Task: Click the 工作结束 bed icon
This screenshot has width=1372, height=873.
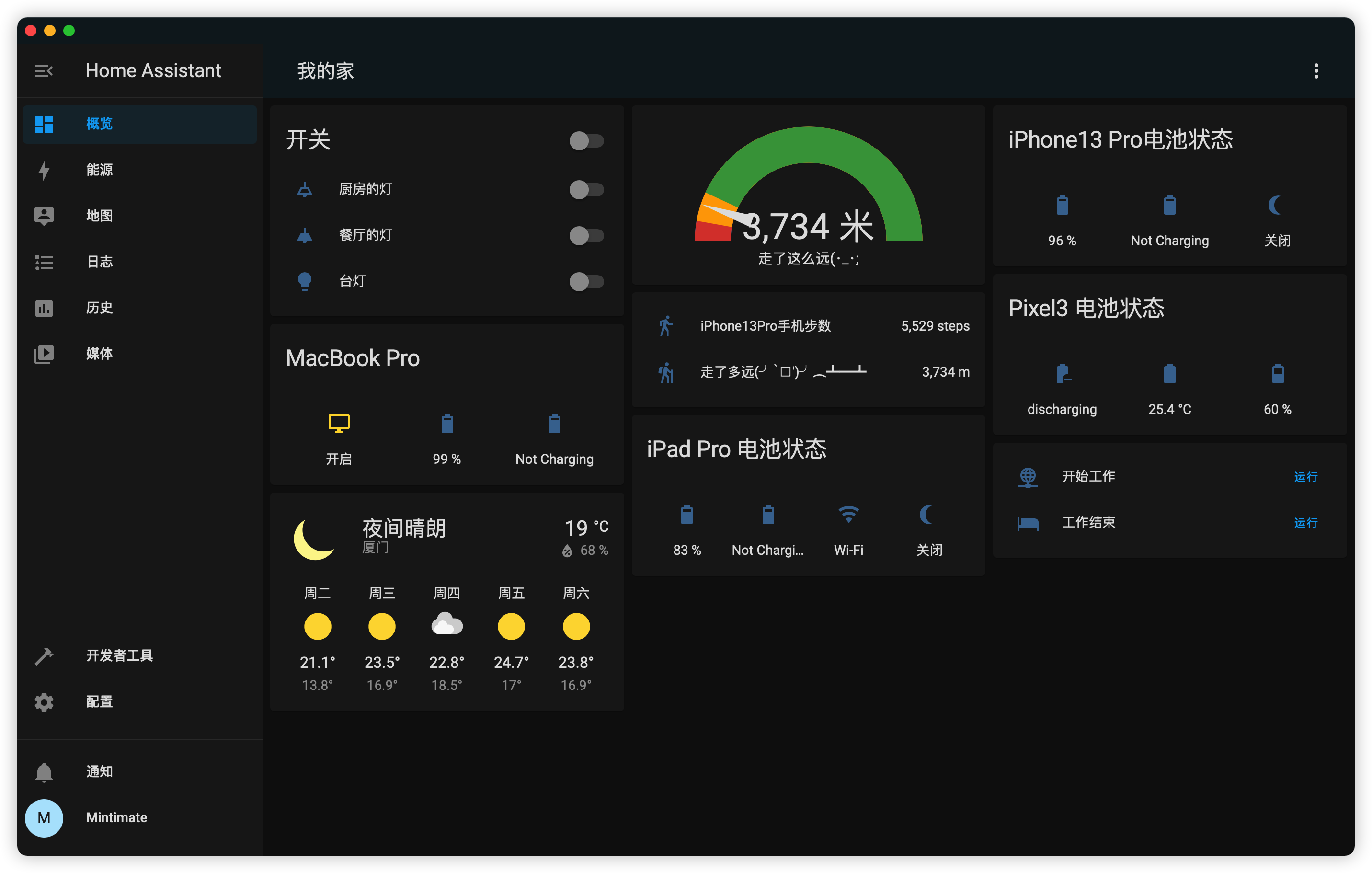Action: [1028, 523]
